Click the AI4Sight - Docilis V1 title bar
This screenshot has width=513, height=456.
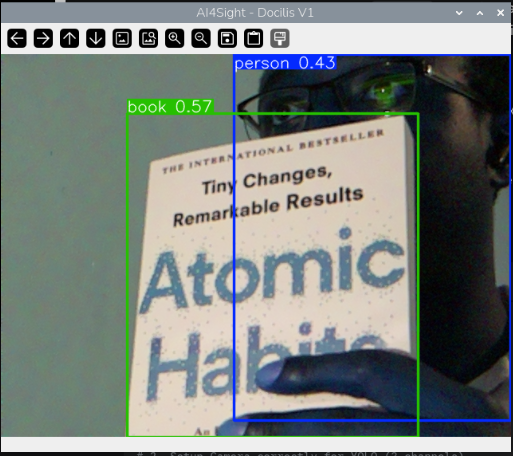(255, 13)
